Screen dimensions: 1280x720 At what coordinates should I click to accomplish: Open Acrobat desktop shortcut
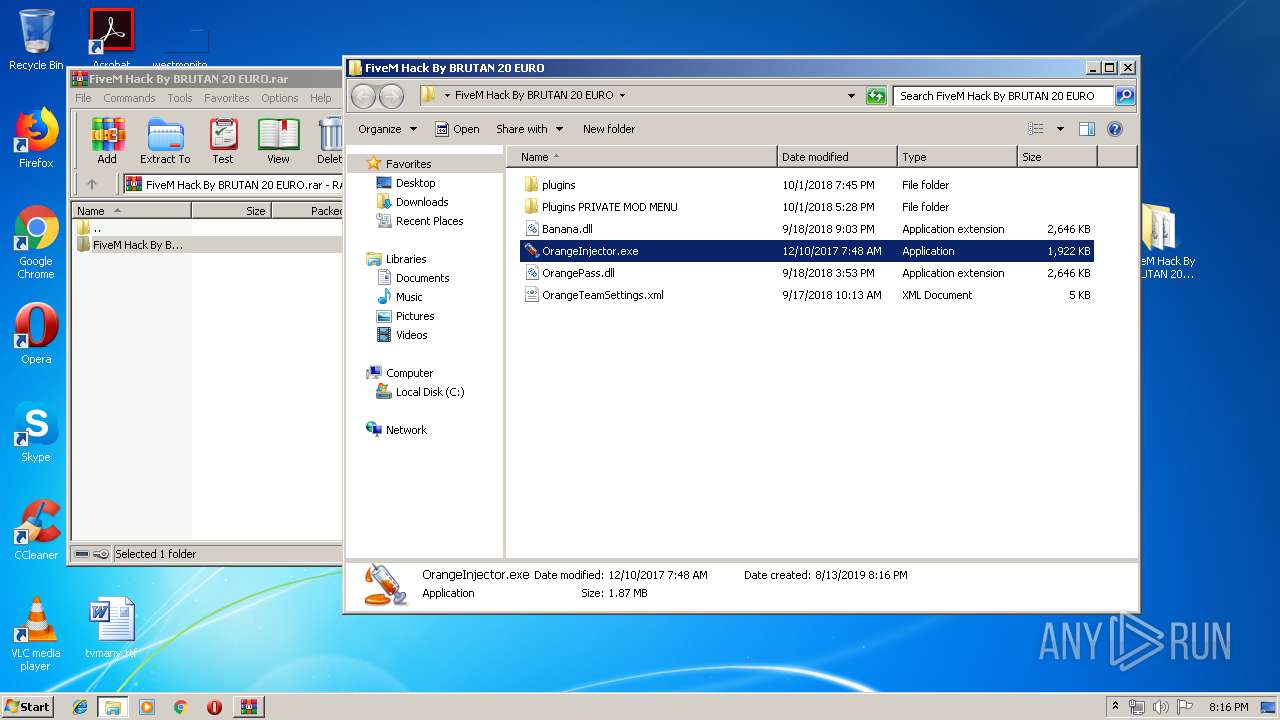(112, 40)
